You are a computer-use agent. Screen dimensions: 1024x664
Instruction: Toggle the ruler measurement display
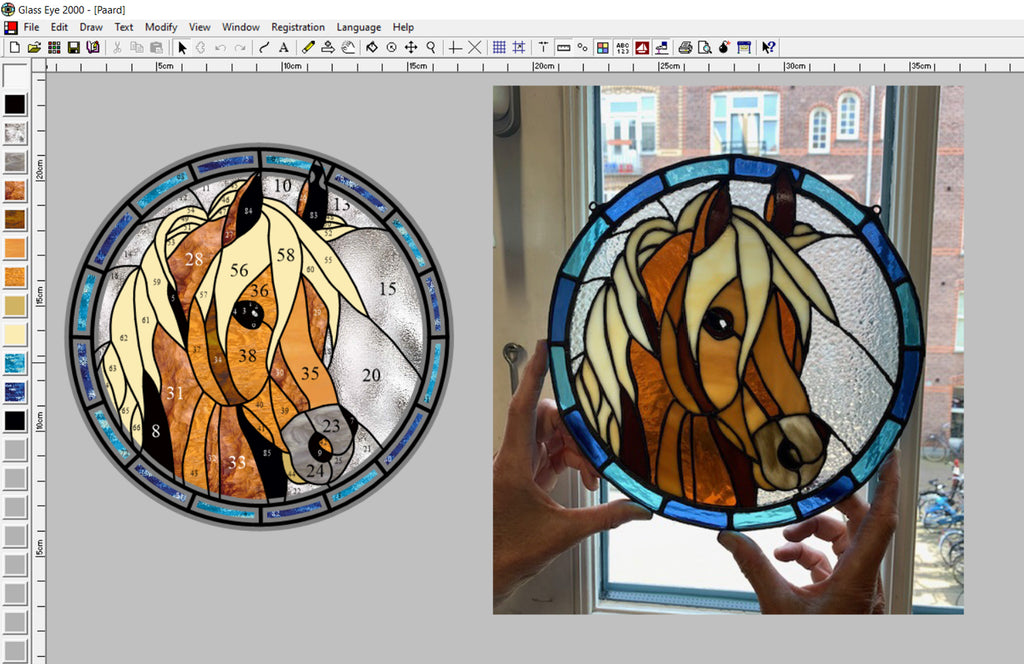[x=564, y=47]
